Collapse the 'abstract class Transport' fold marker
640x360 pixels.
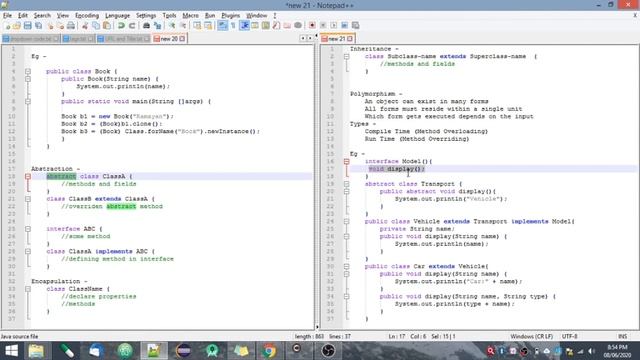pyautogui.click(x=347, y=184)
